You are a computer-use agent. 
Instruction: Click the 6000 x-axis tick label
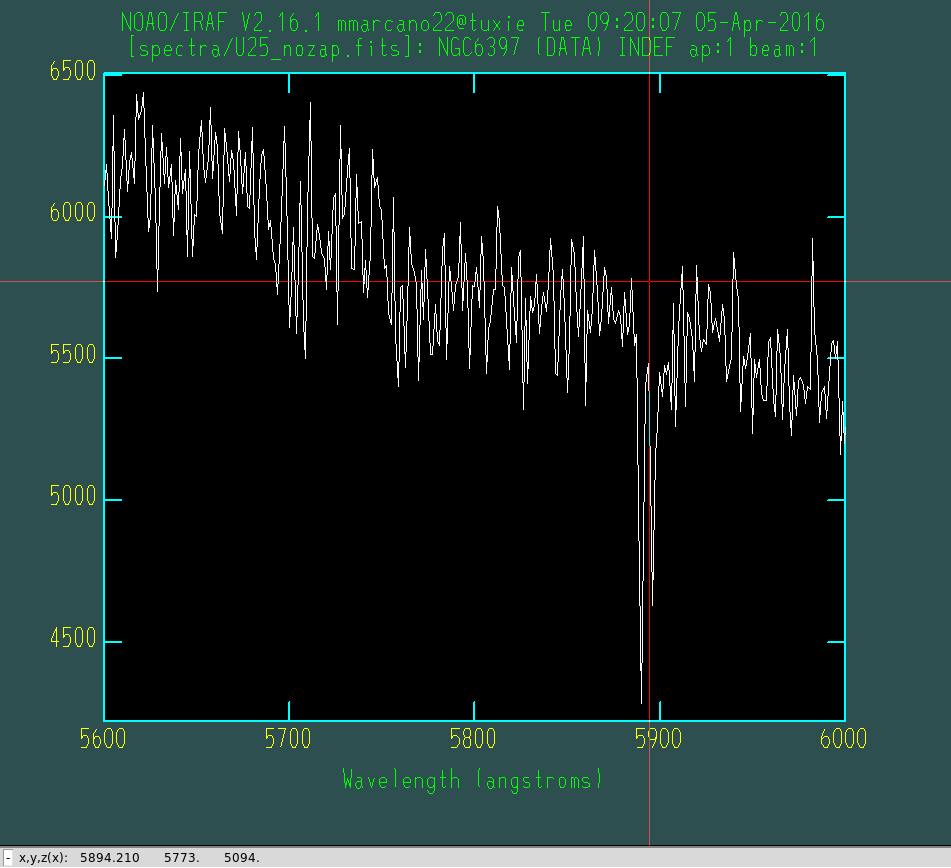tap(844, 739)
